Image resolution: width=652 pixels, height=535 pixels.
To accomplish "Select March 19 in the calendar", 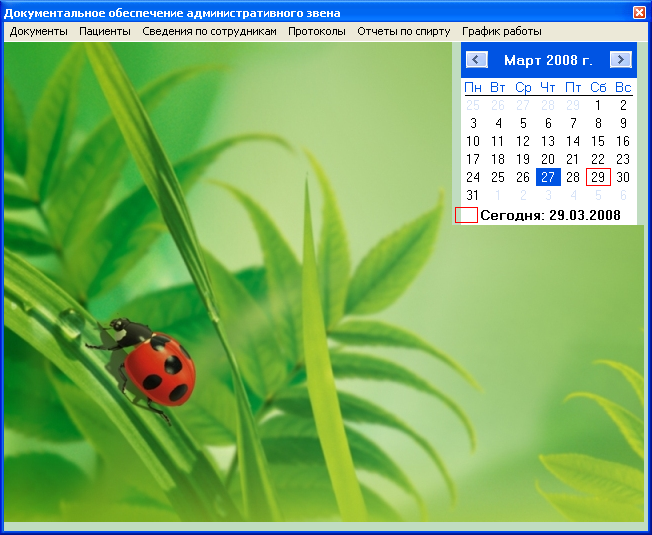I will pyautogui.click(x=523, y=159).
